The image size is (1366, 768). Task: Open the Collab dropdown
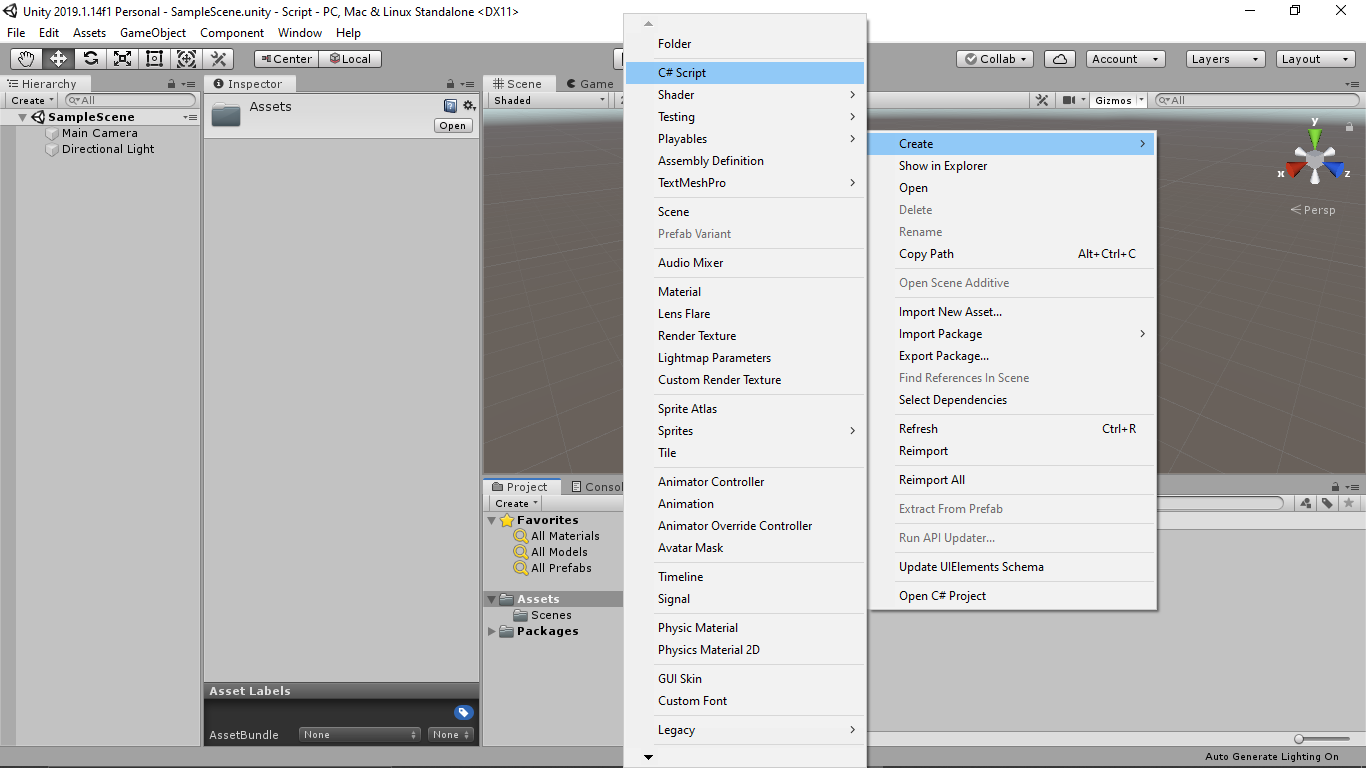[996, 59]
